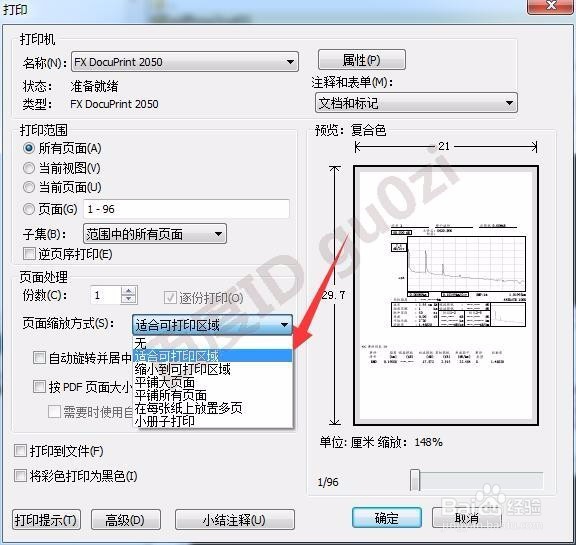Cancel the dialog with the 取消 button
Image resolution: width=576 pixels, height=545 pixels.
467,518
